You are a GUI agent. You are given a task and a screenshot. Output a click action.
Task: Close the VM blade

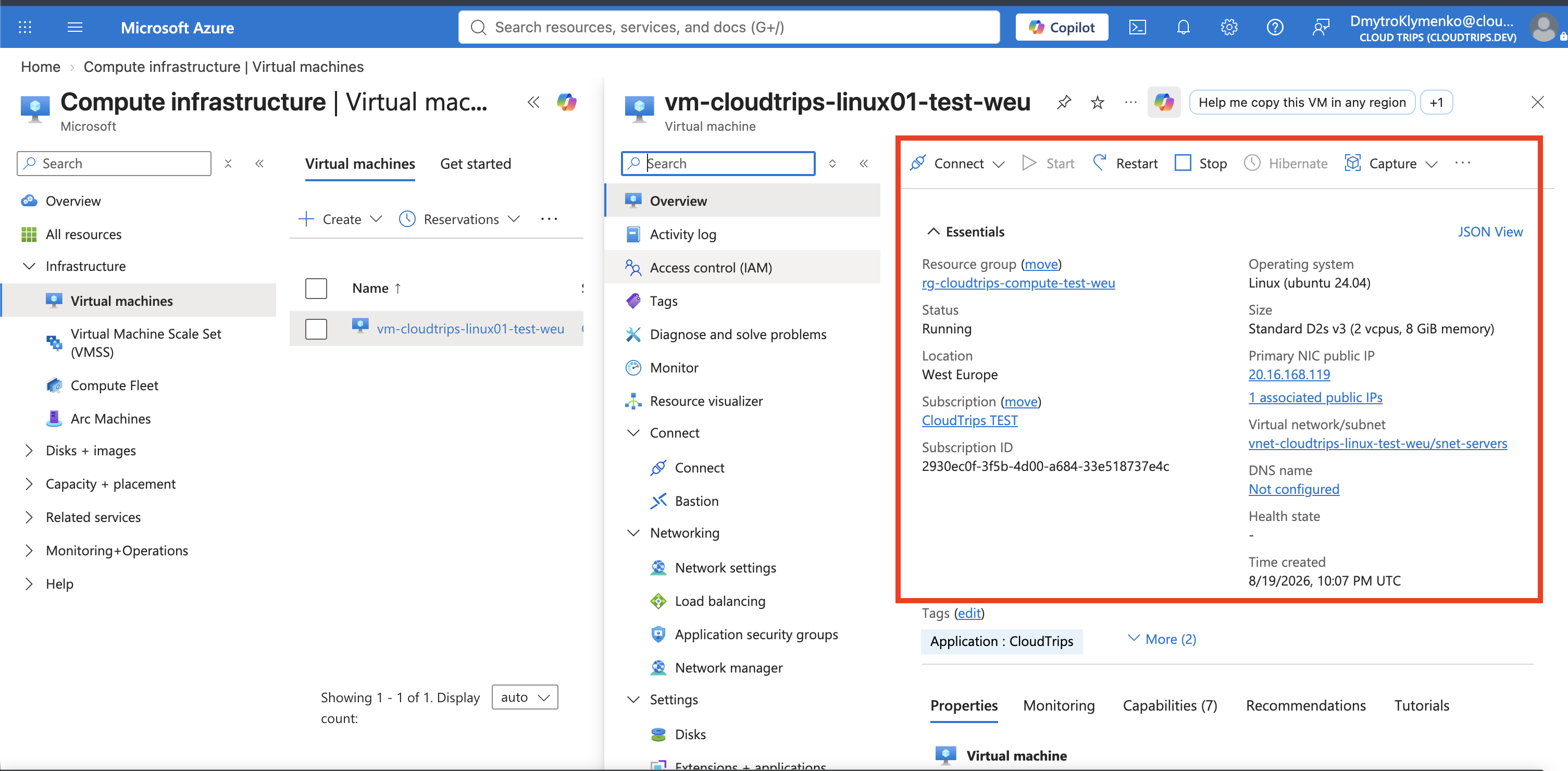(1537, 102)
